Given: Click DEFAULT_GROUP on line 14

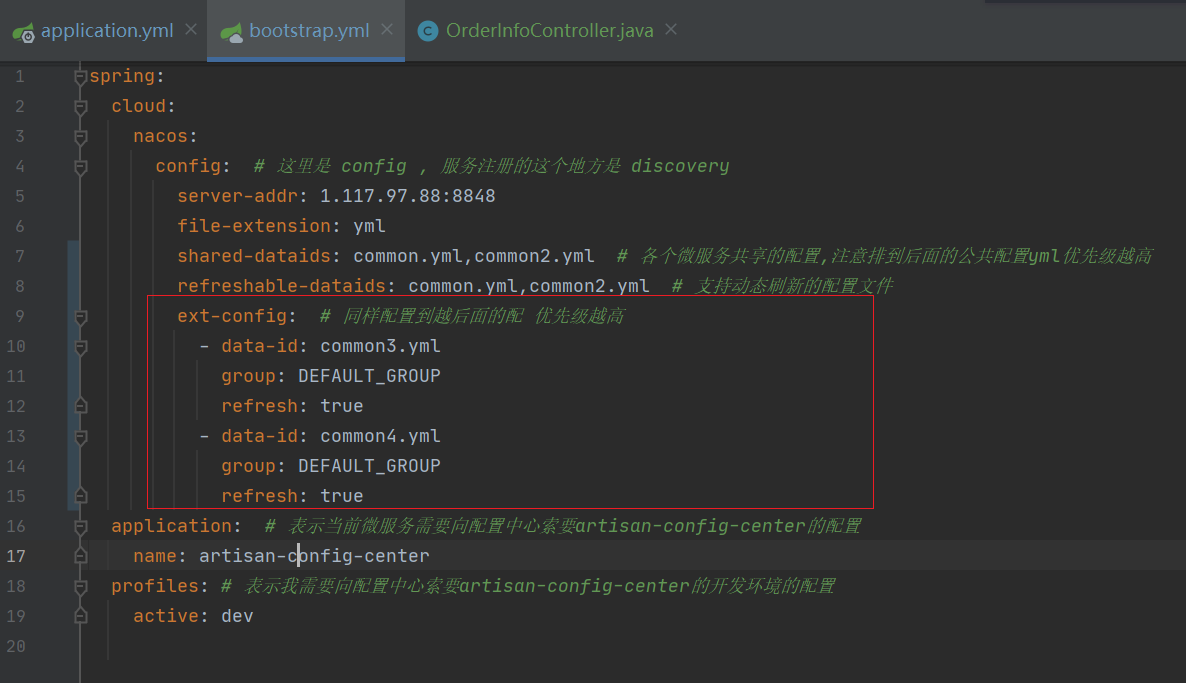Looking at the screenshot, I should pos(369,466).
